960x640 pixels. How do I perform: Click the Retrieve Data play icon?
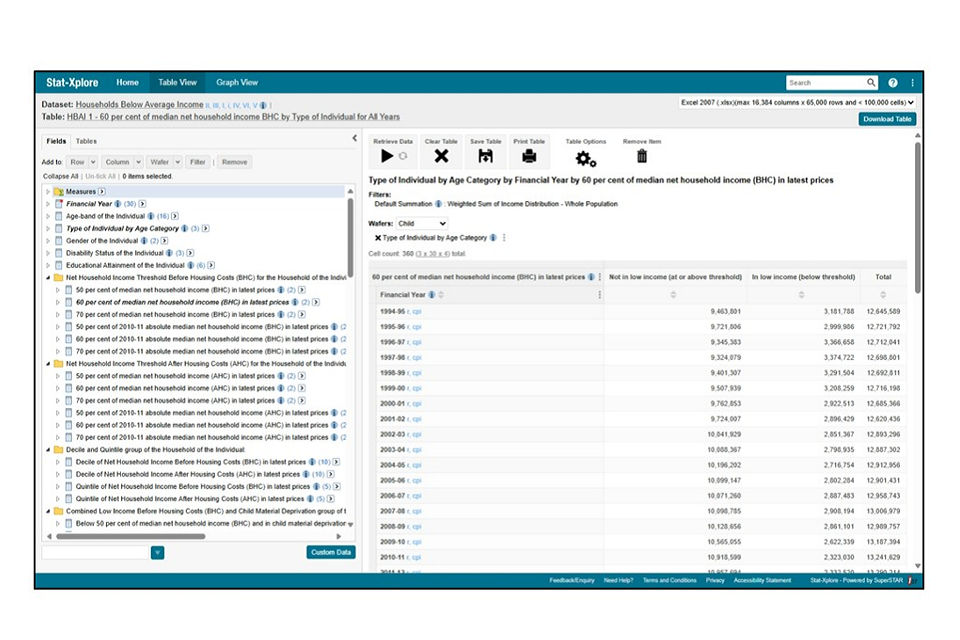click(x=387, y=156)
